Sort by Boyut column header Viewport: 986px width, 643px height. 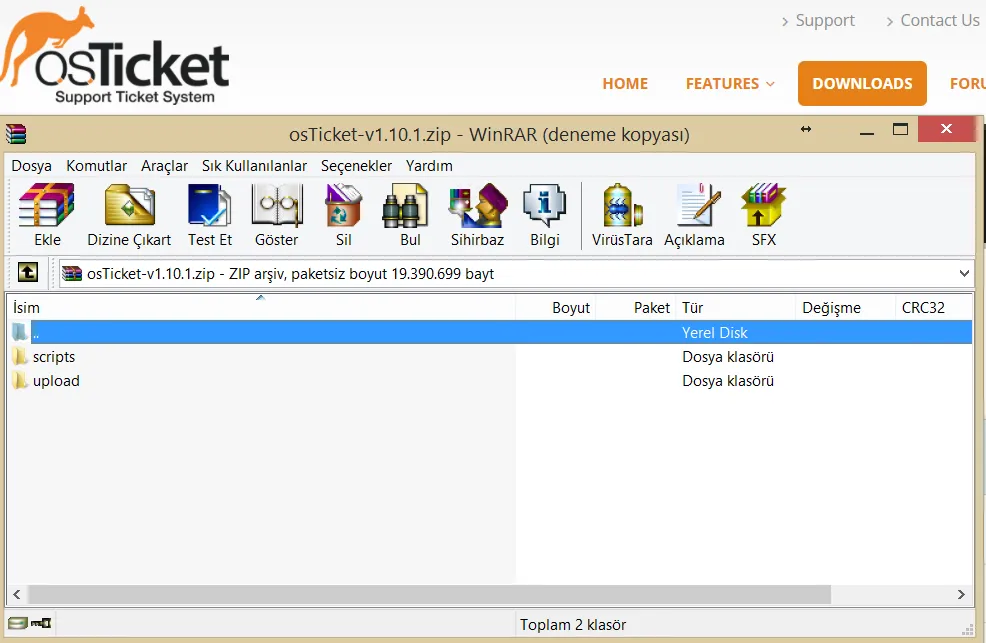pos(555,307)
